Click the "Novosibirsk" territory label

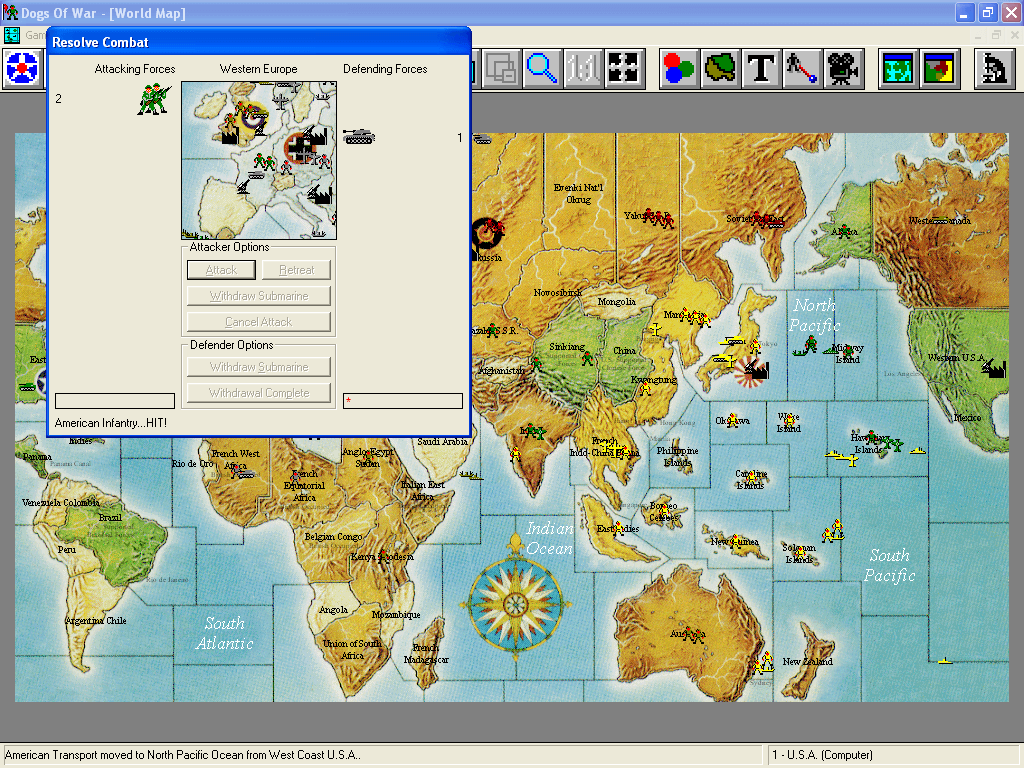[x=558, y=293]
